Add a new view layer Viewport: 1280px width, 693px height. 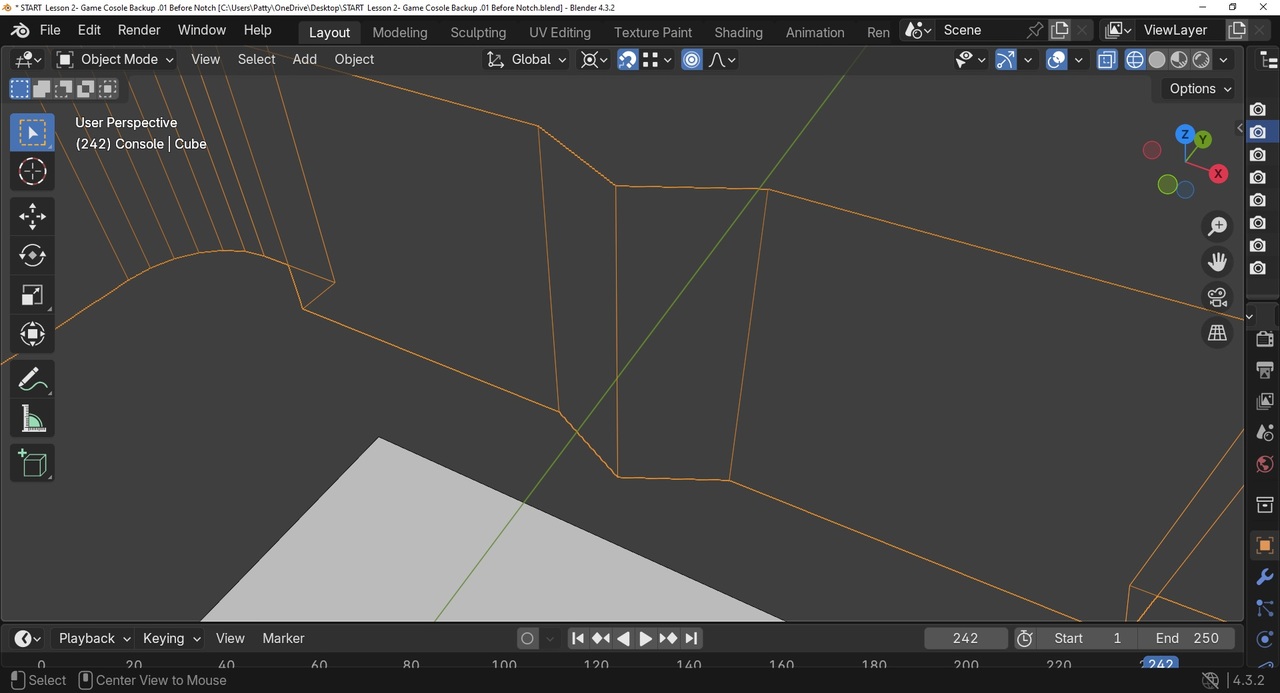pyautogui.click(x=1237, y=30)
